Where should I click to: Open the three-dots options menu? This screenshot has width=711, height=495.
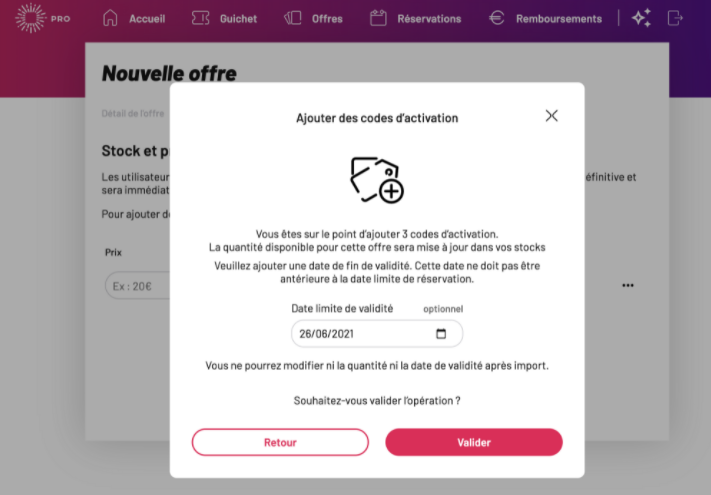click(x=628, y=285)
